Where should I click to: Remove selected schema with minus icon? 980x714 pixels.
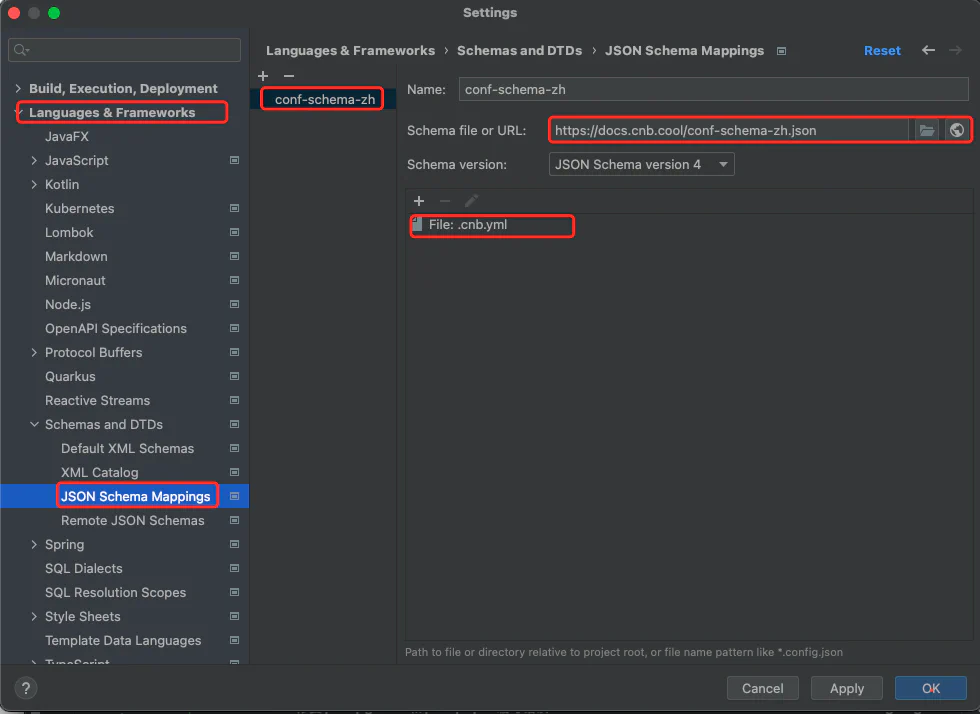[x=289, y=76]
